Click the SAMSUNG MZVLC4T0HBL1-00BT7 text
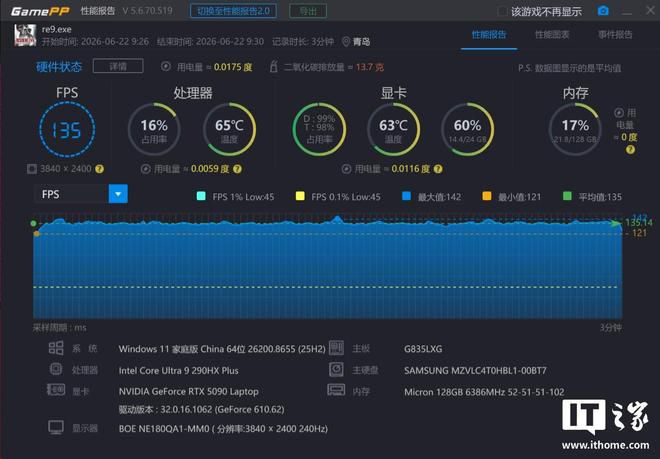This screenshot has height=459, width=660. point(475,371)
